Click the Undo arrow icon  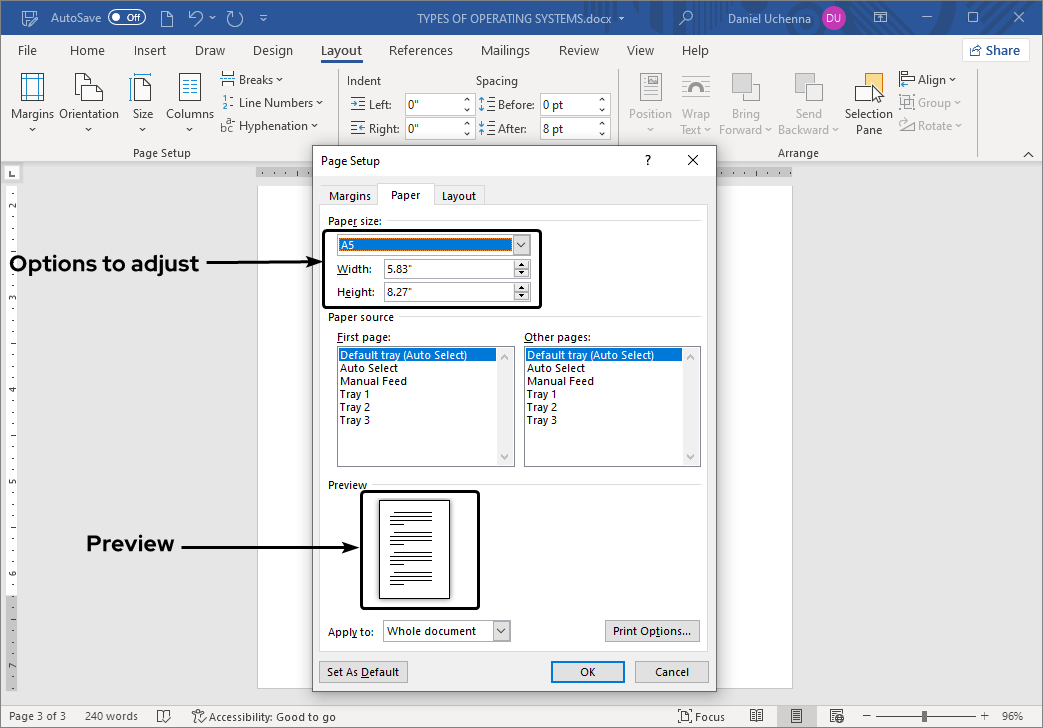tap(197, 18)
